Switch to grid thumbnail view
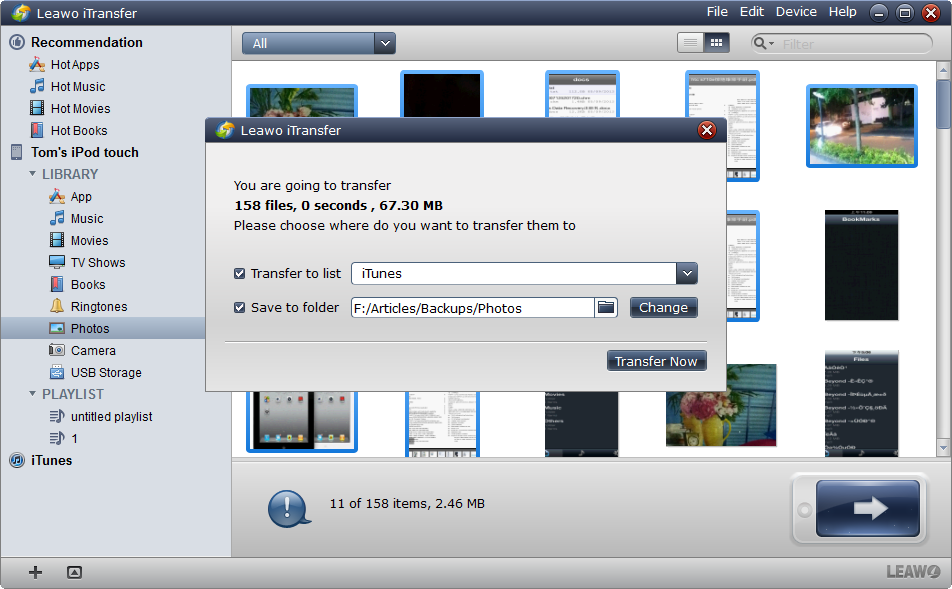952x589 pixels. point(716,43)
